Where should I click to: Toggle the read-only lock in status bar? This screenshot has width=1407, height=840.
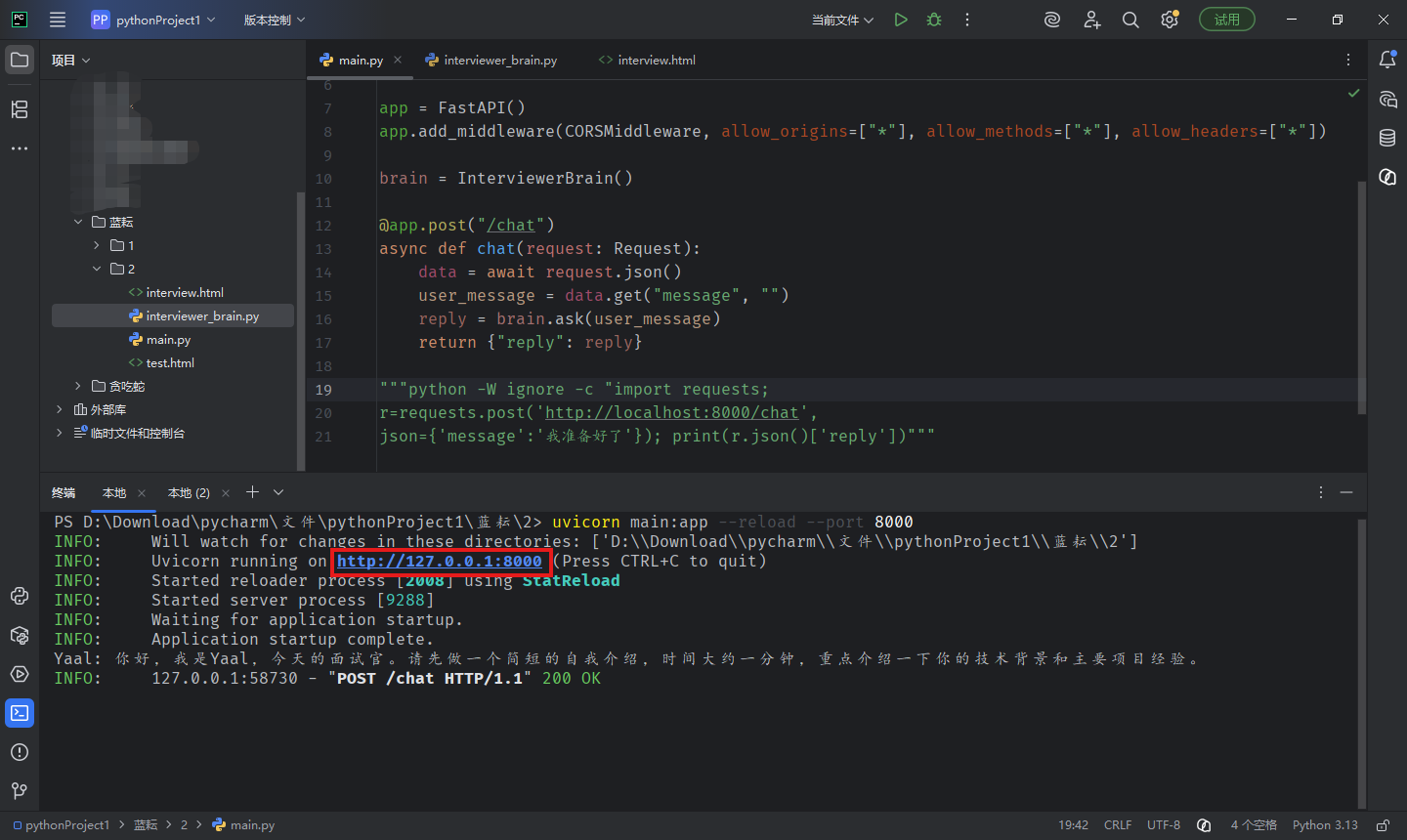click(1383, 825)
